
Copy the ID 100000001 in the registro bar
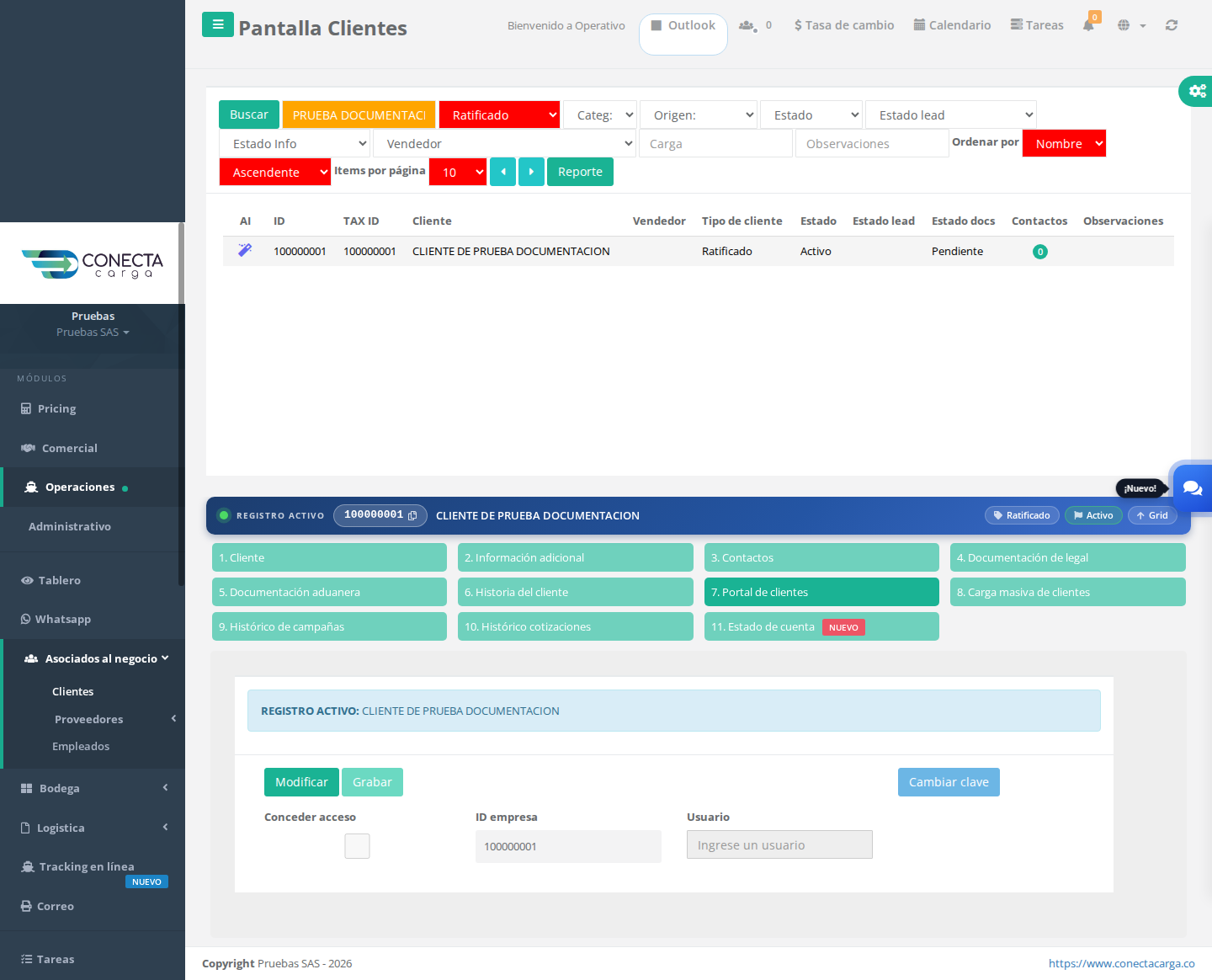[x=412, y=515]
